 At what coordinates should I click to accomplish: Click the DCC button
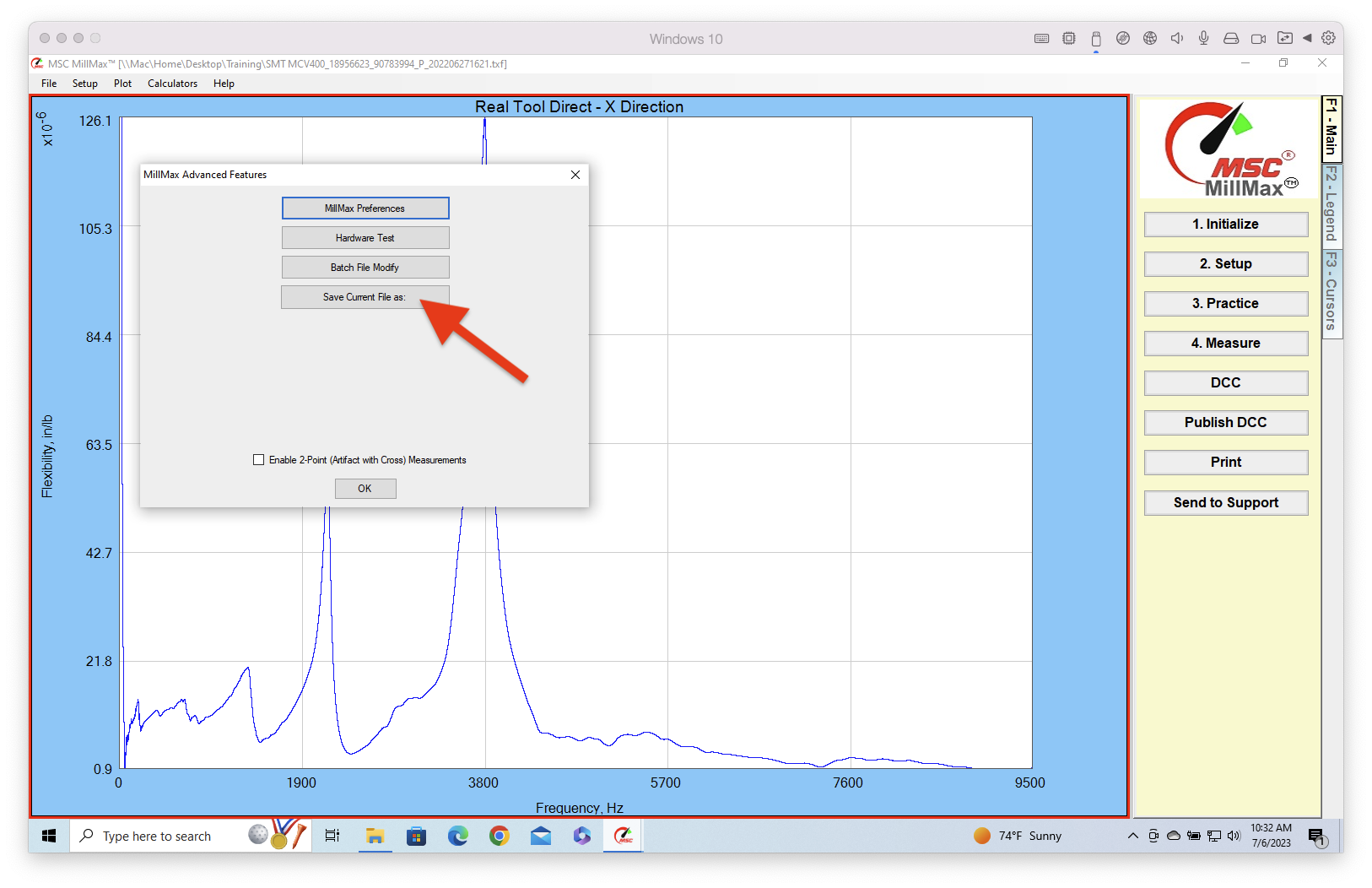click(1226, 383)
